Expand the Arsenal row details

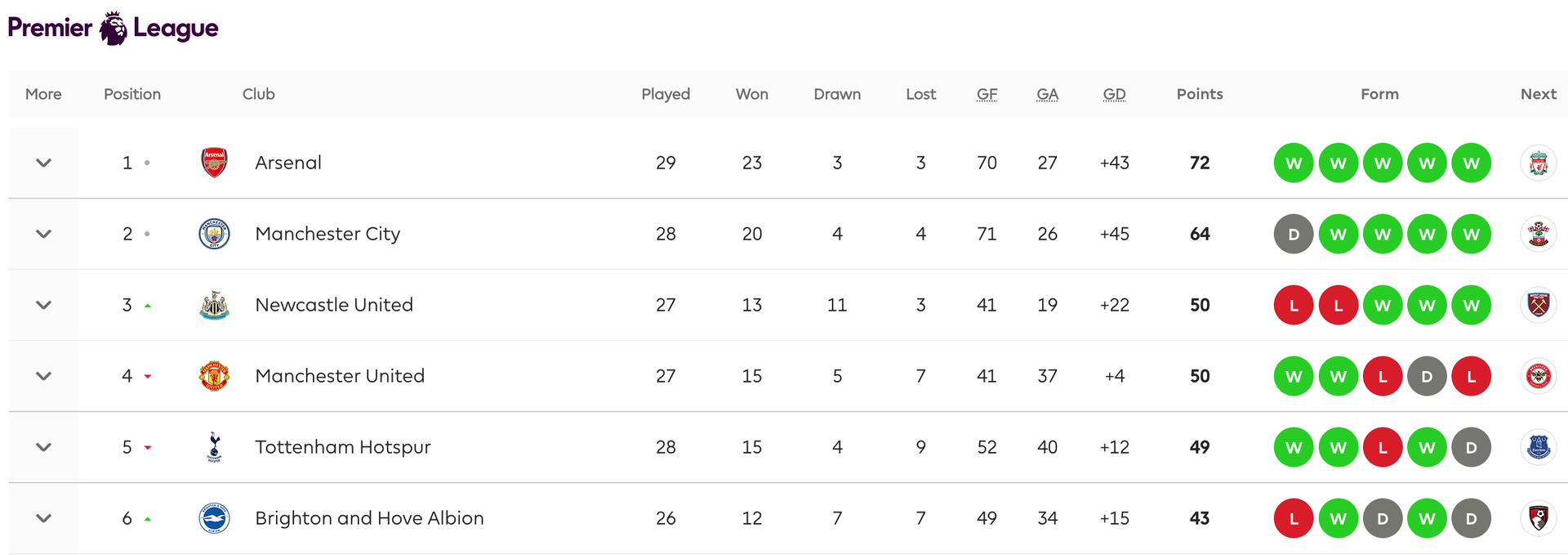click(44, 163)
